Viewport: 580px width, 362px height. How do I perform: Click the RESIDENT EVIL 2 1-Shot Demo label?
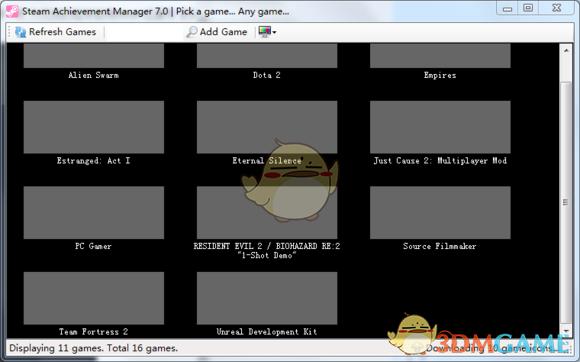click(x=267, y=250)
